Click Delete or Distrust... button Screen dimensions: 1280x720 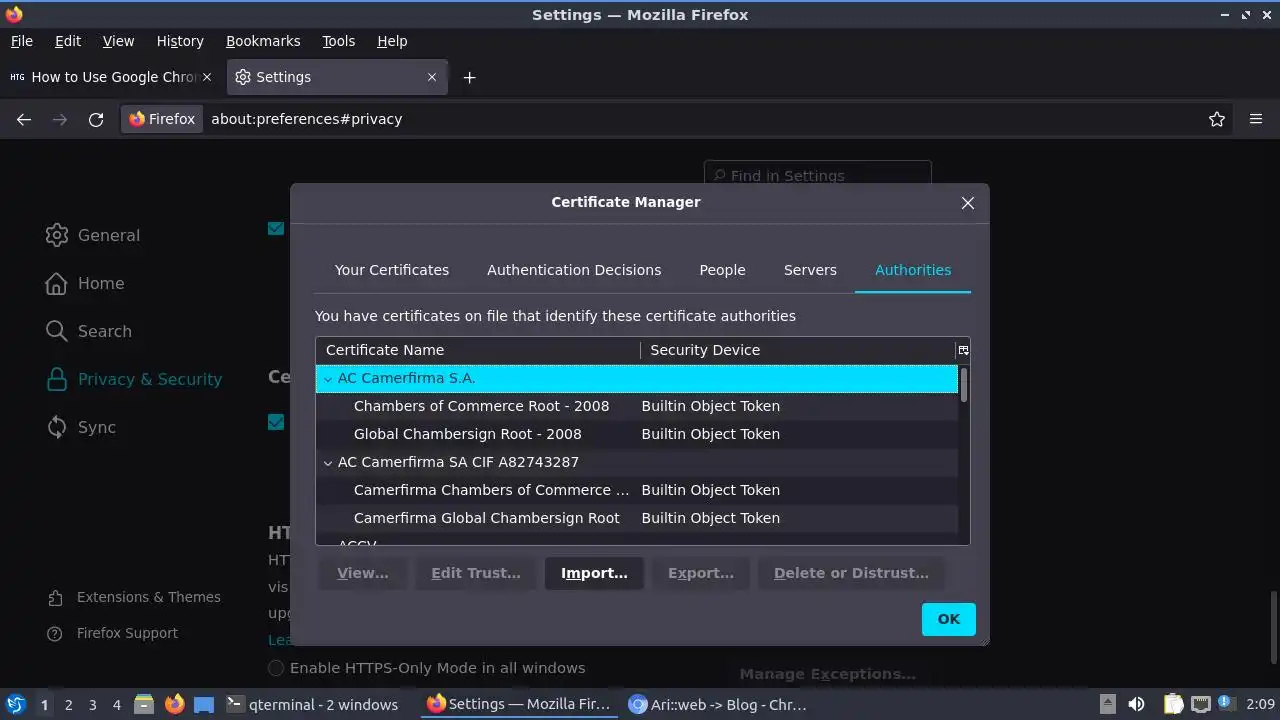(851, 573)
